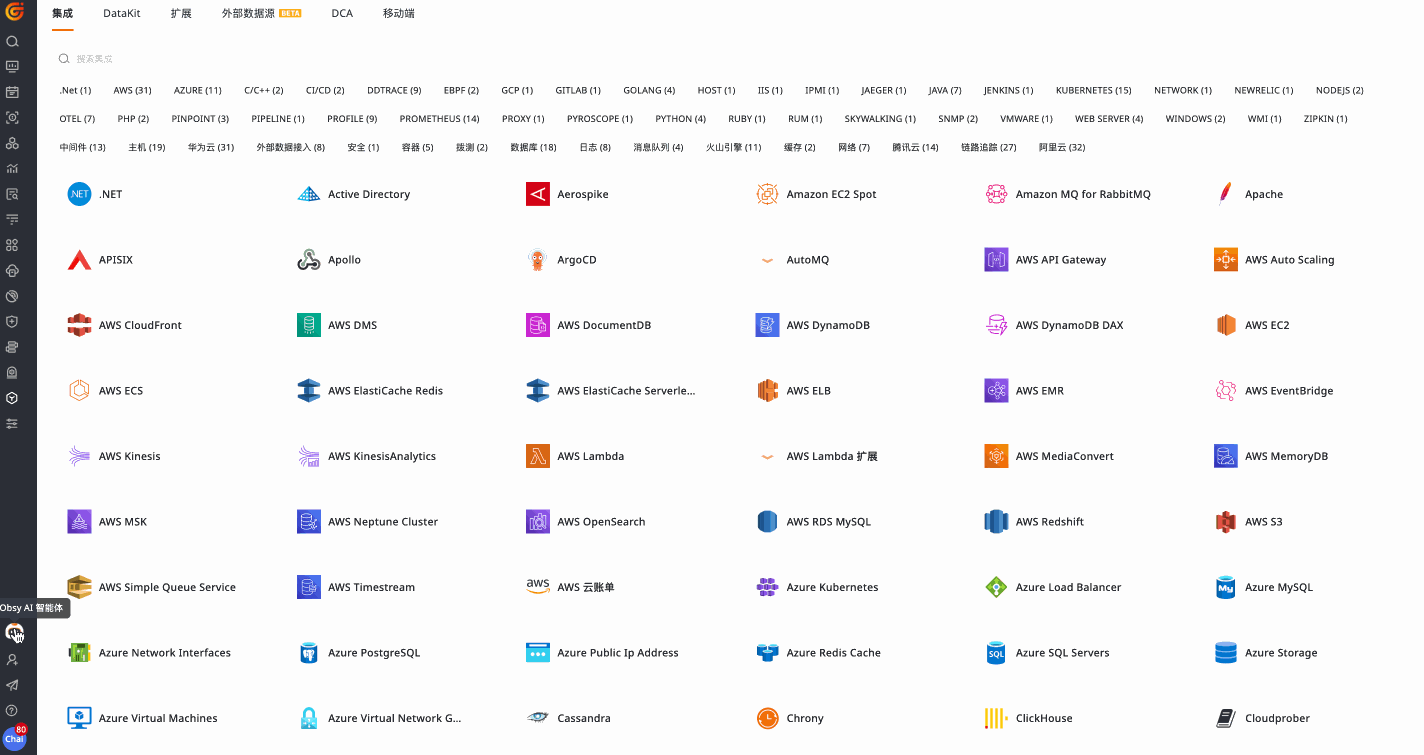
Task: Select the .NET blue circle icon
Action: point(79,194)
